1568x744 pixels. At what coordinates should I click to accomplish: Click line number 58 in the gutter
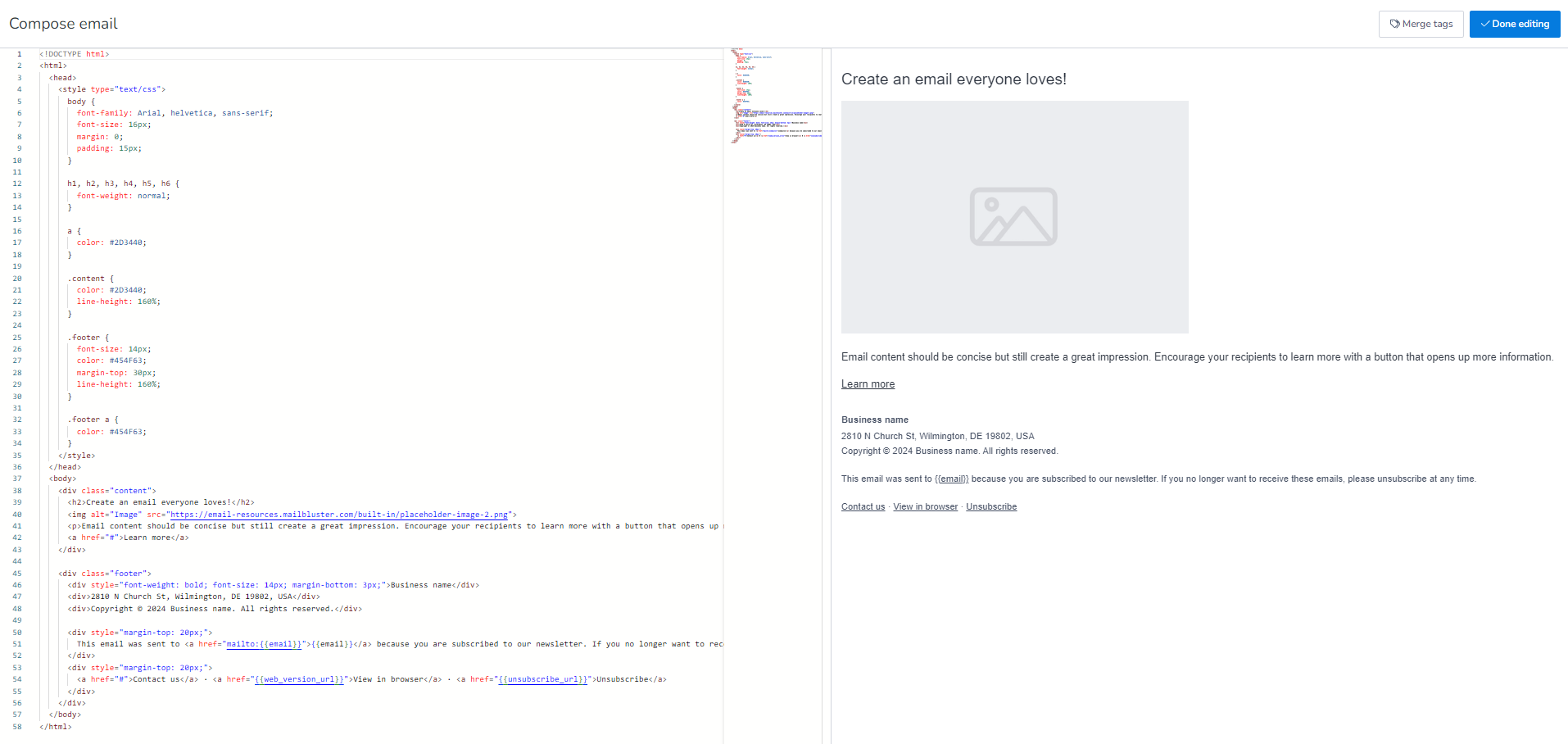pyautogui.click(x=17, y=726)
